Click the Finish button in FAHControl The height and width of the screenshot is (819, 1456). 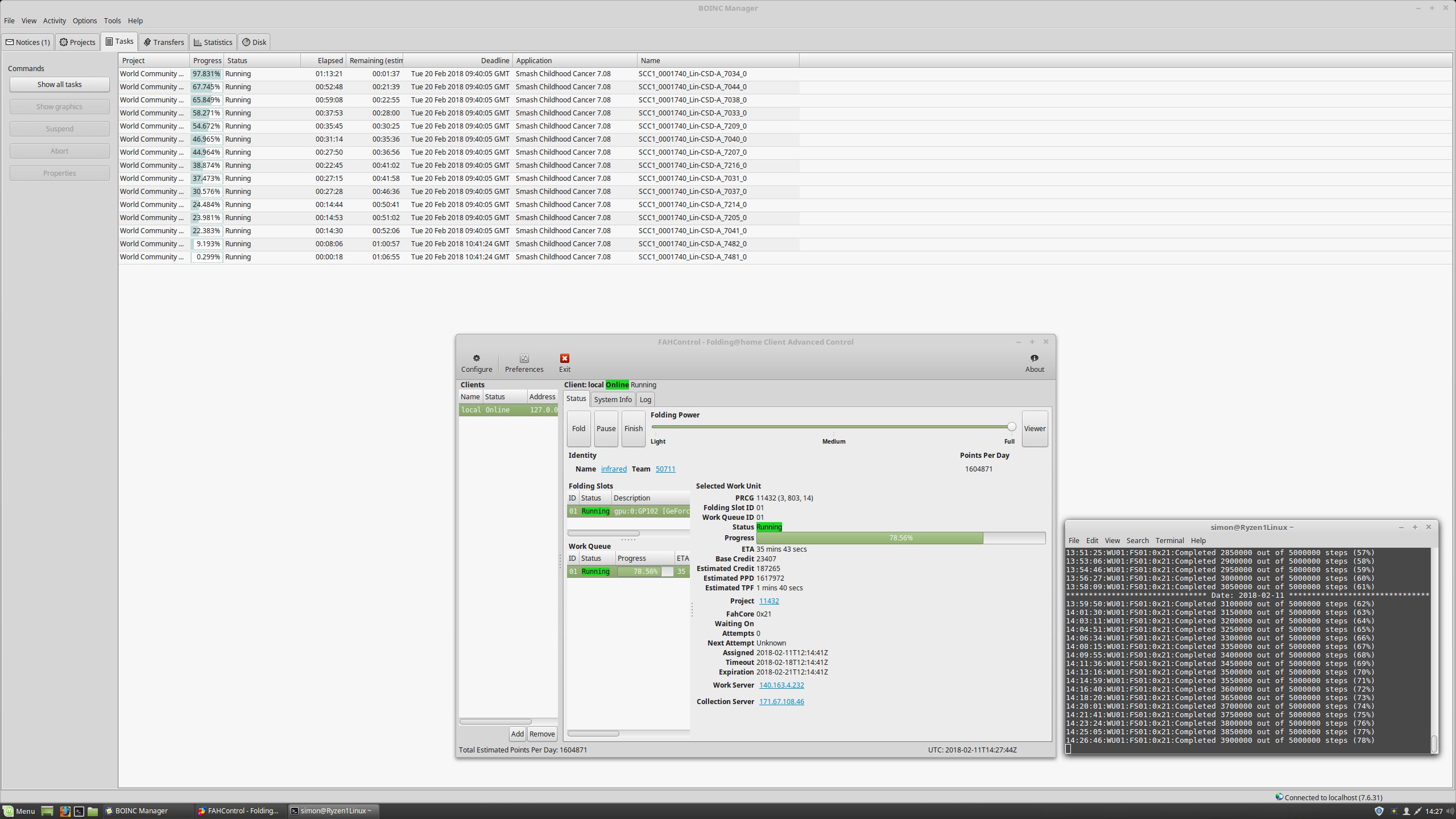pyautogui.click(x=633, y=429)
